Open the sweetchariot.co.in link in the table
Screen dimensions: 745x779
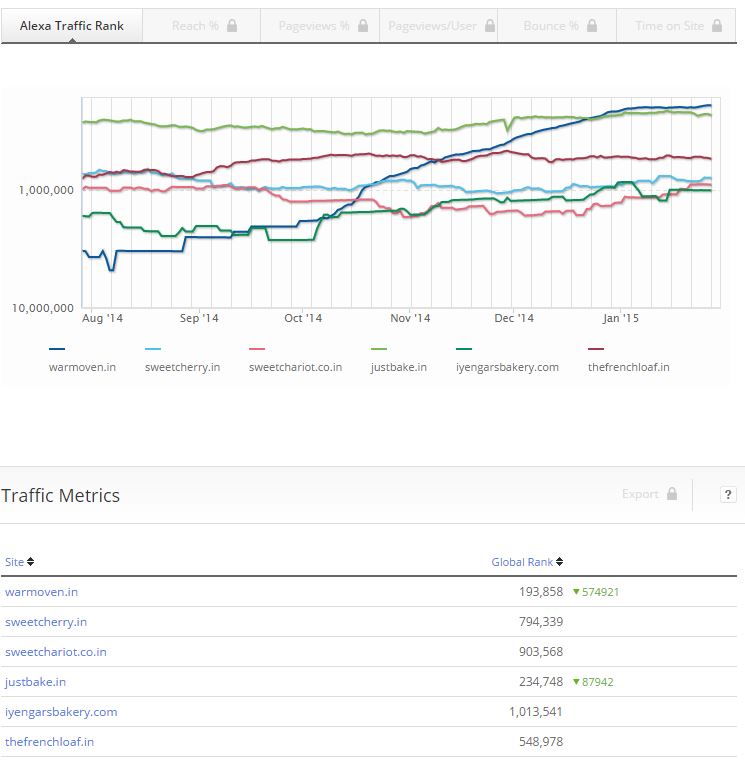click(x=56, y=652)
